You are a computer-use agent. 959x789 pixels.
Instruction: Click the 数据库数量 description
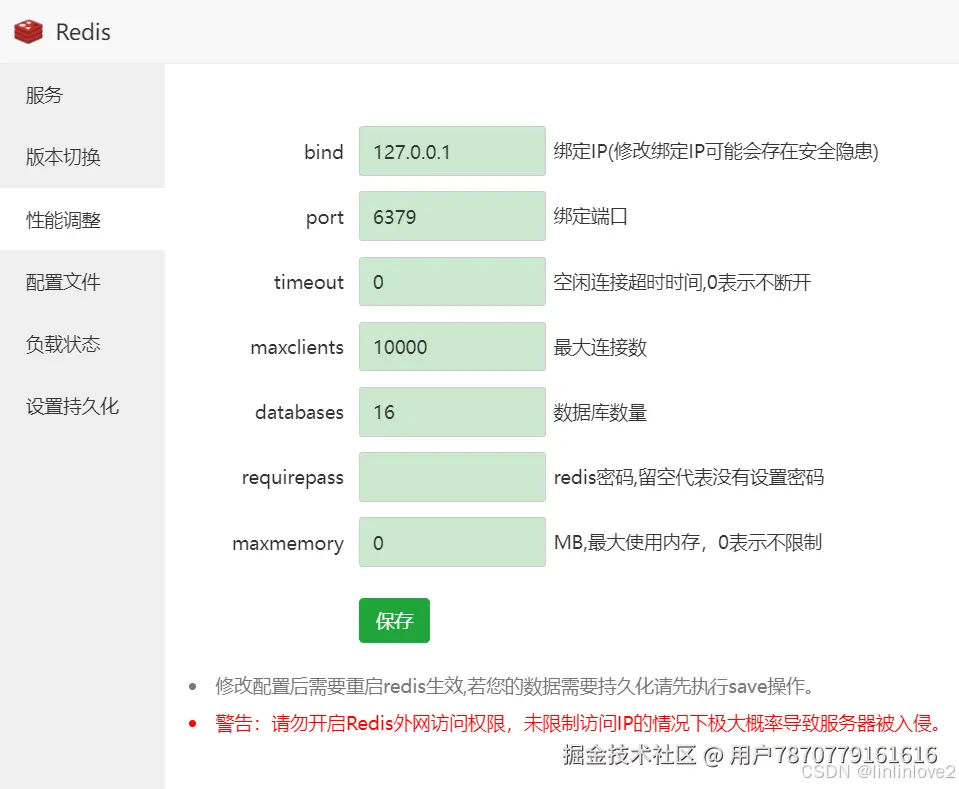[600, 412]
